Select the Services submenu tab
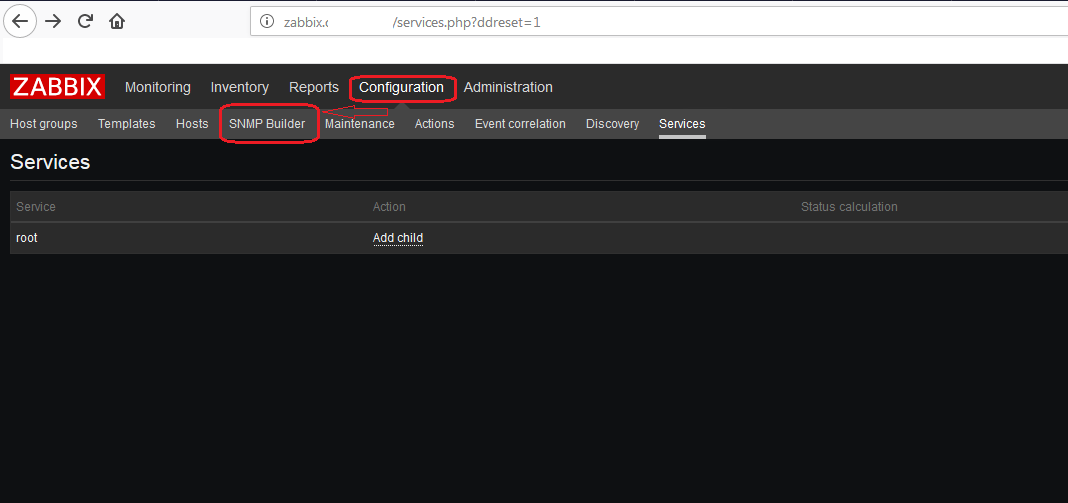This screenshot has height=503, width=1068. pyautogui.click(x=682, y=124)
